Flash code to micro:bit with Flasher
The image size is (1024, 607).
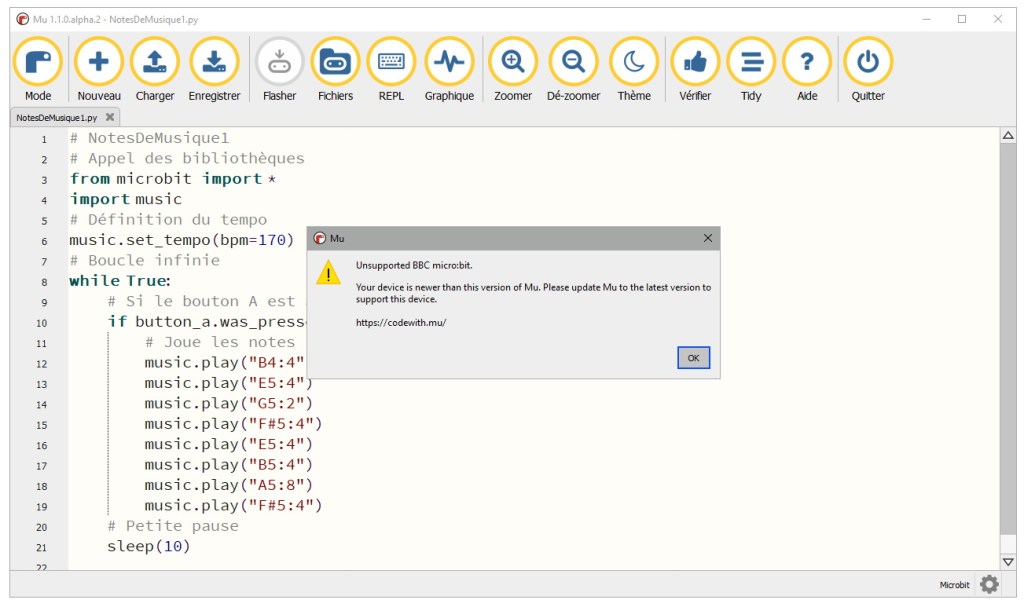click(x=279, y=63)
